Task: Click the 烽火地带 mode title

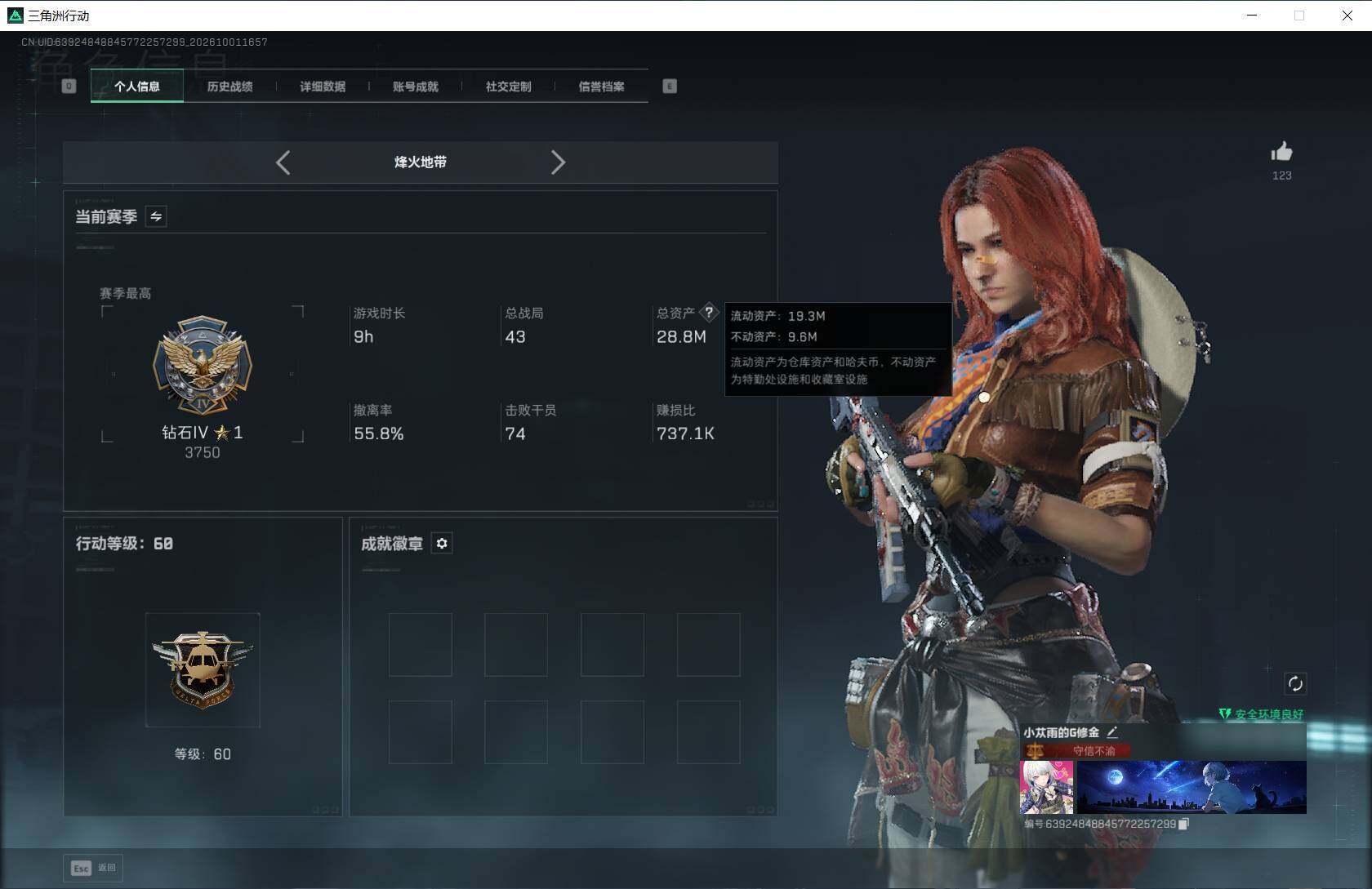Action: click(x=421, y=162)
